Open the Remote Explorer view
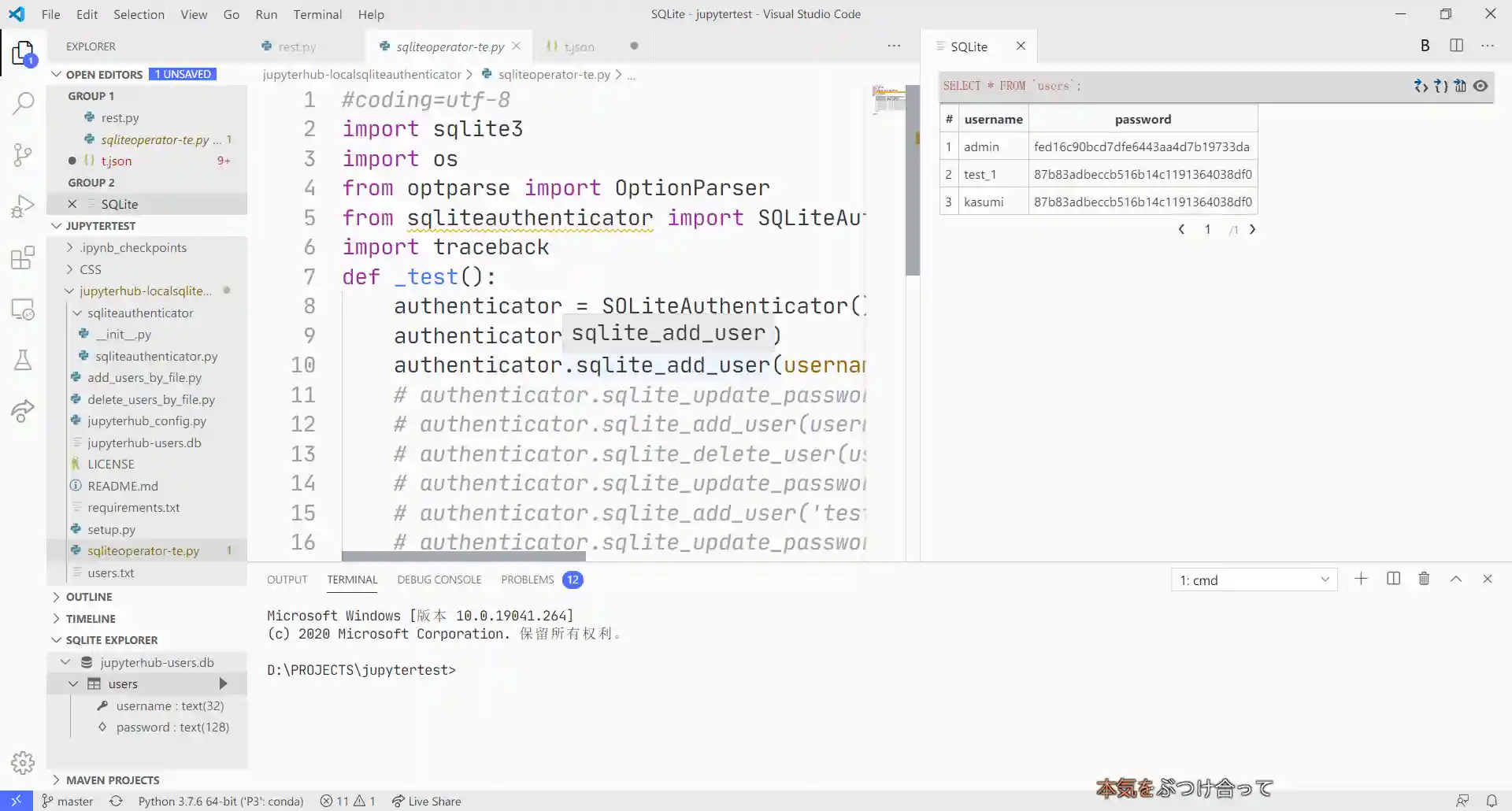 point(23,309)
